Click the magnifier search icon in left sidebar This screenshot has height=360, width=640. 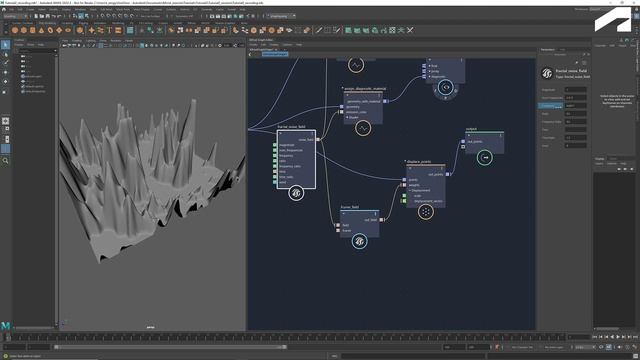click(x=5, y=161)
